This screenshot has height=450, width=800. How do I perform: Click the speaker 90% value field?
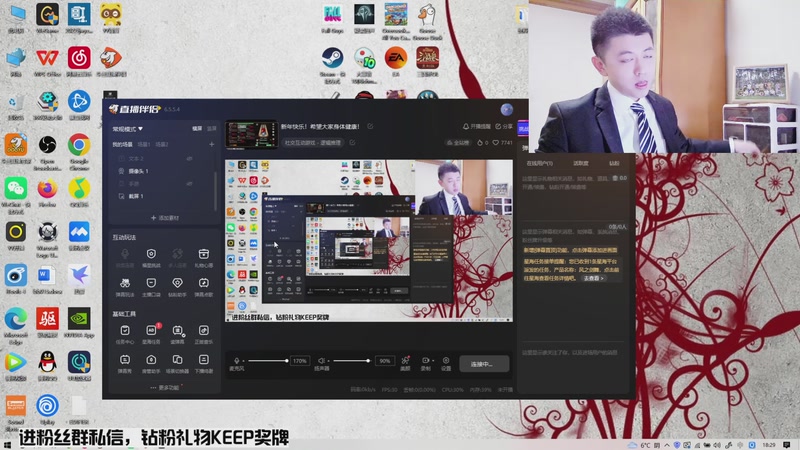(x=385, y=361)
